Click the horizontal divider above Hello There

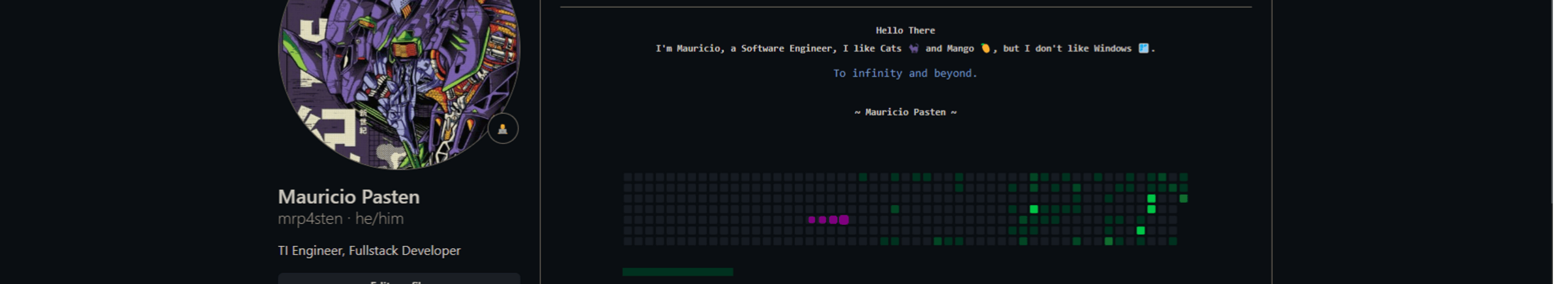pos(905,7)
